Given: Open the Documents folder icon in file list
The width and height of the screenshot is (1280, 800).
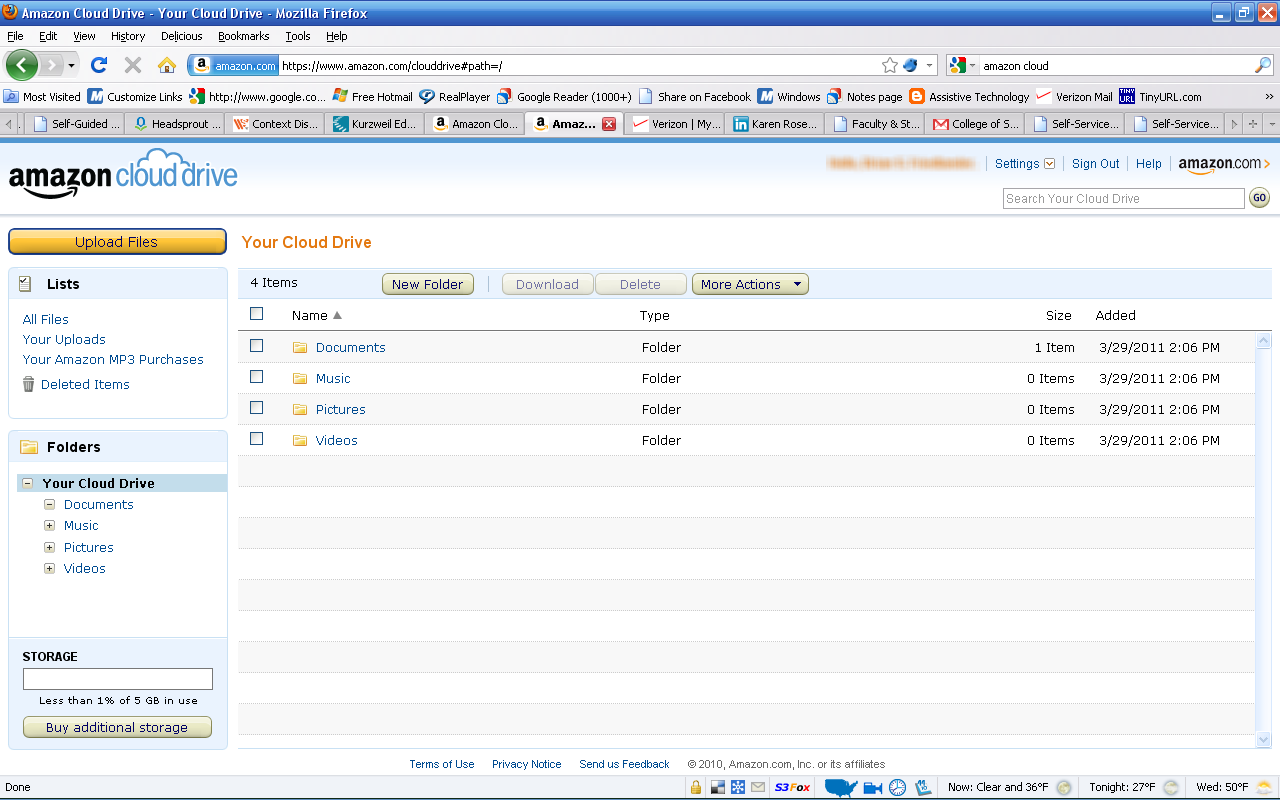Looking at the screenshot, I should [x=300, y=347].
